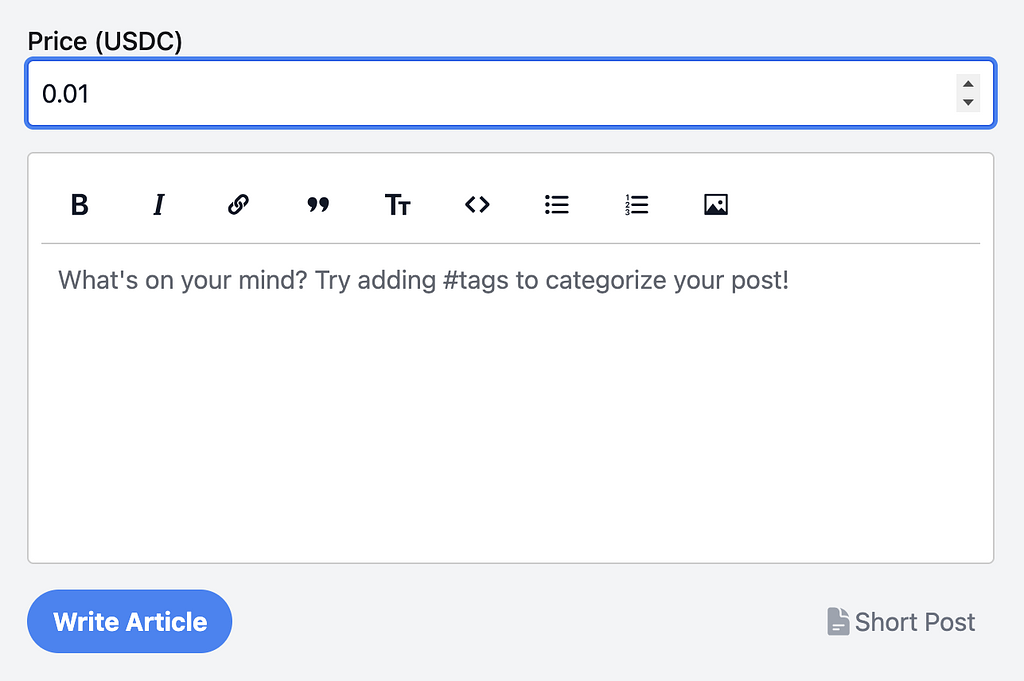Screen dimensions: 1024x681
Task: Insert a hyperlink using the chain icon
Action: 238,205
